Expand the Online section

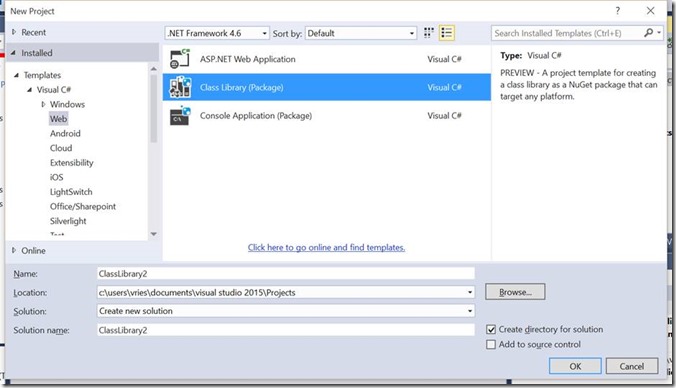[x=14, y=250]
